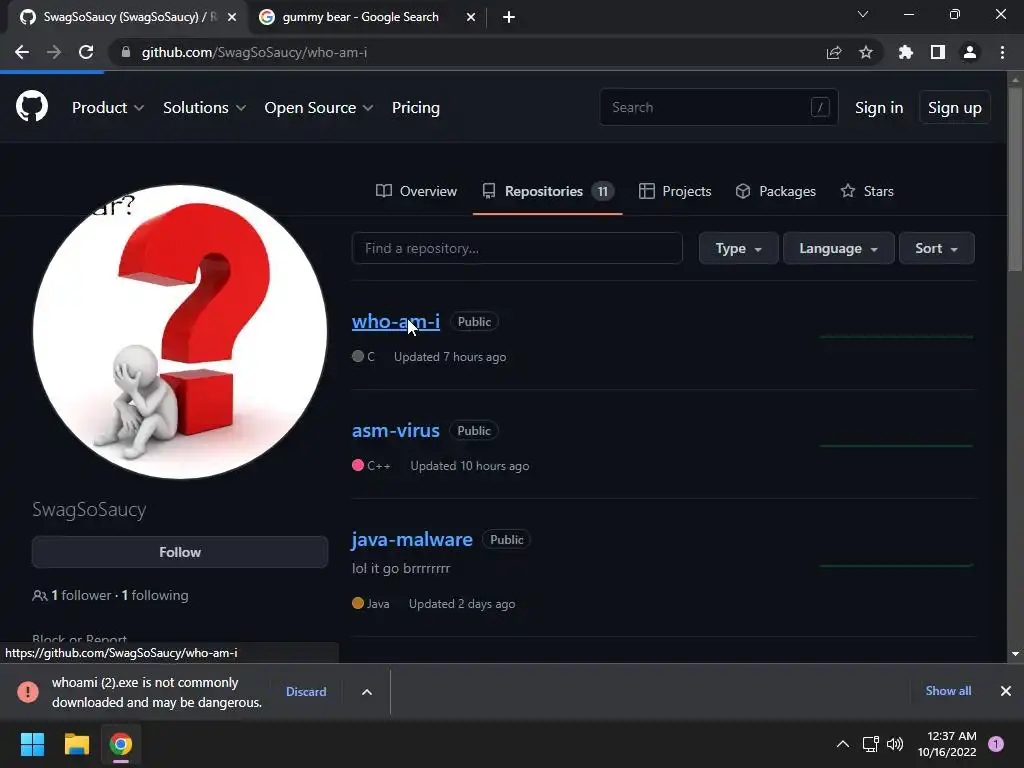
Task: Close the gummy bear Google Search tab
Action: point(471,17)
